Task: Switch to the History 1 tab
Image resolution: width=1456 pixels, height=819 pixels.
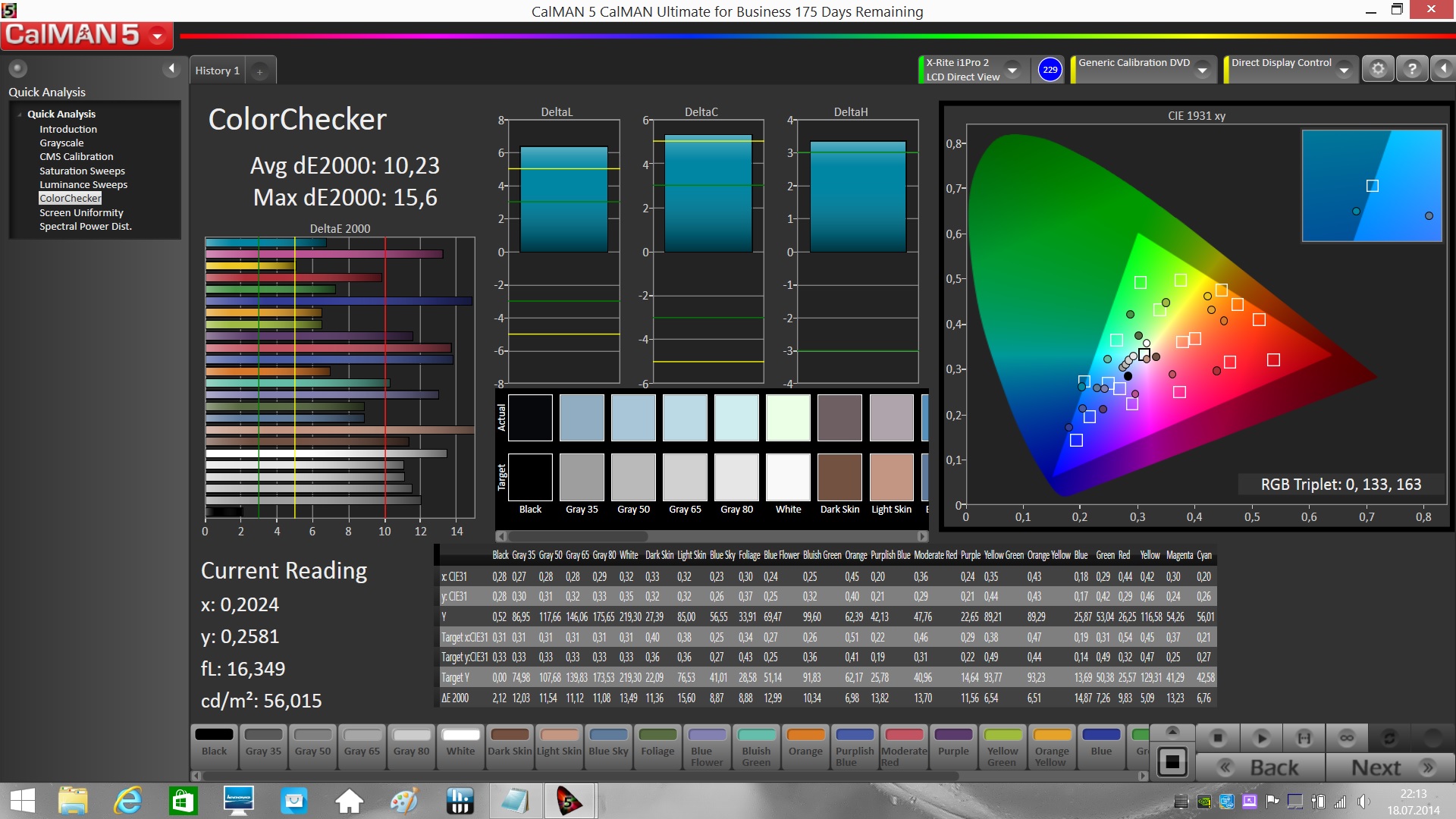Action: coord(217,71)
